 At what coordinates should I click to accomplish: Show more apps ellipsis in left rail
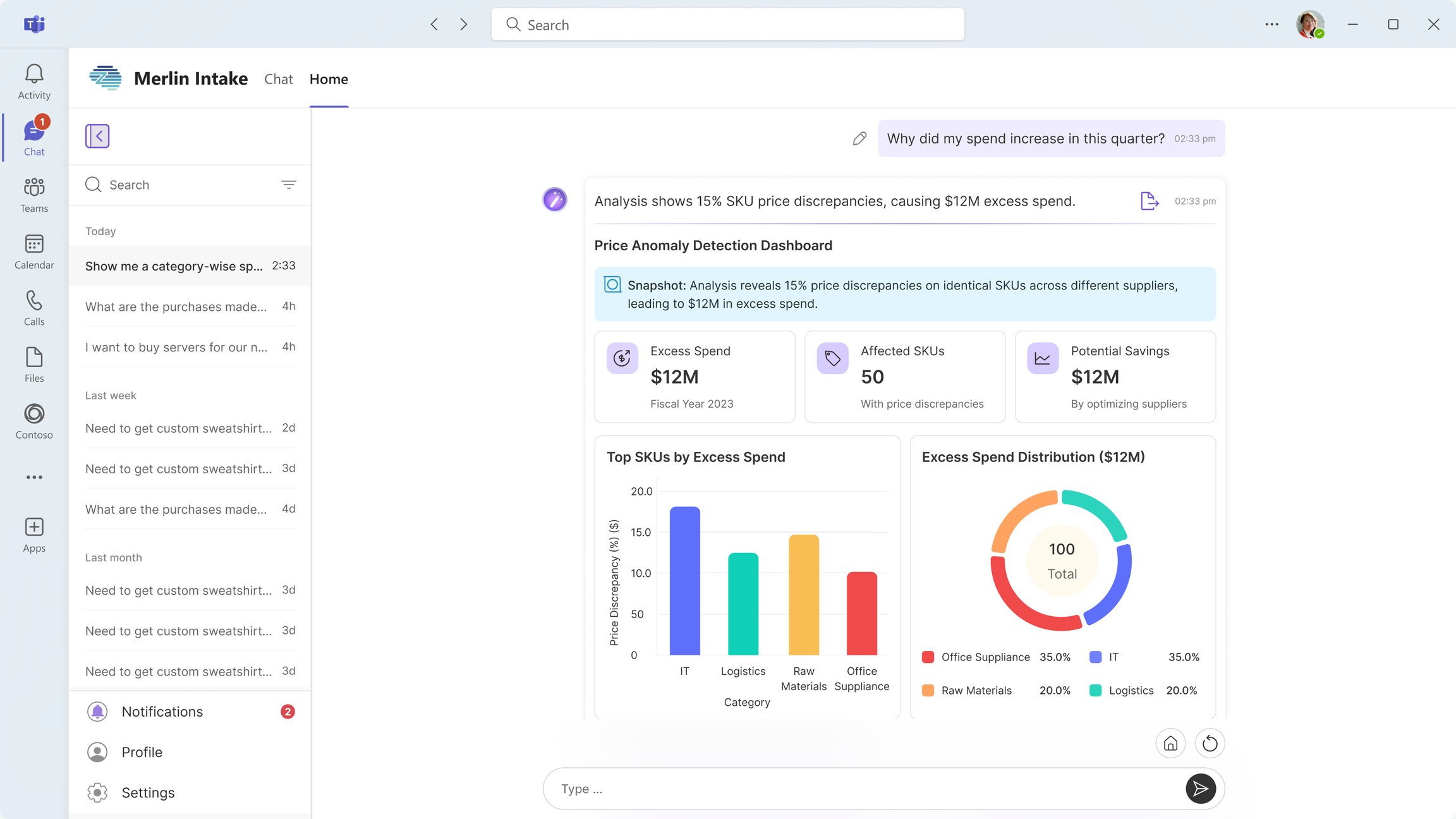34,477
